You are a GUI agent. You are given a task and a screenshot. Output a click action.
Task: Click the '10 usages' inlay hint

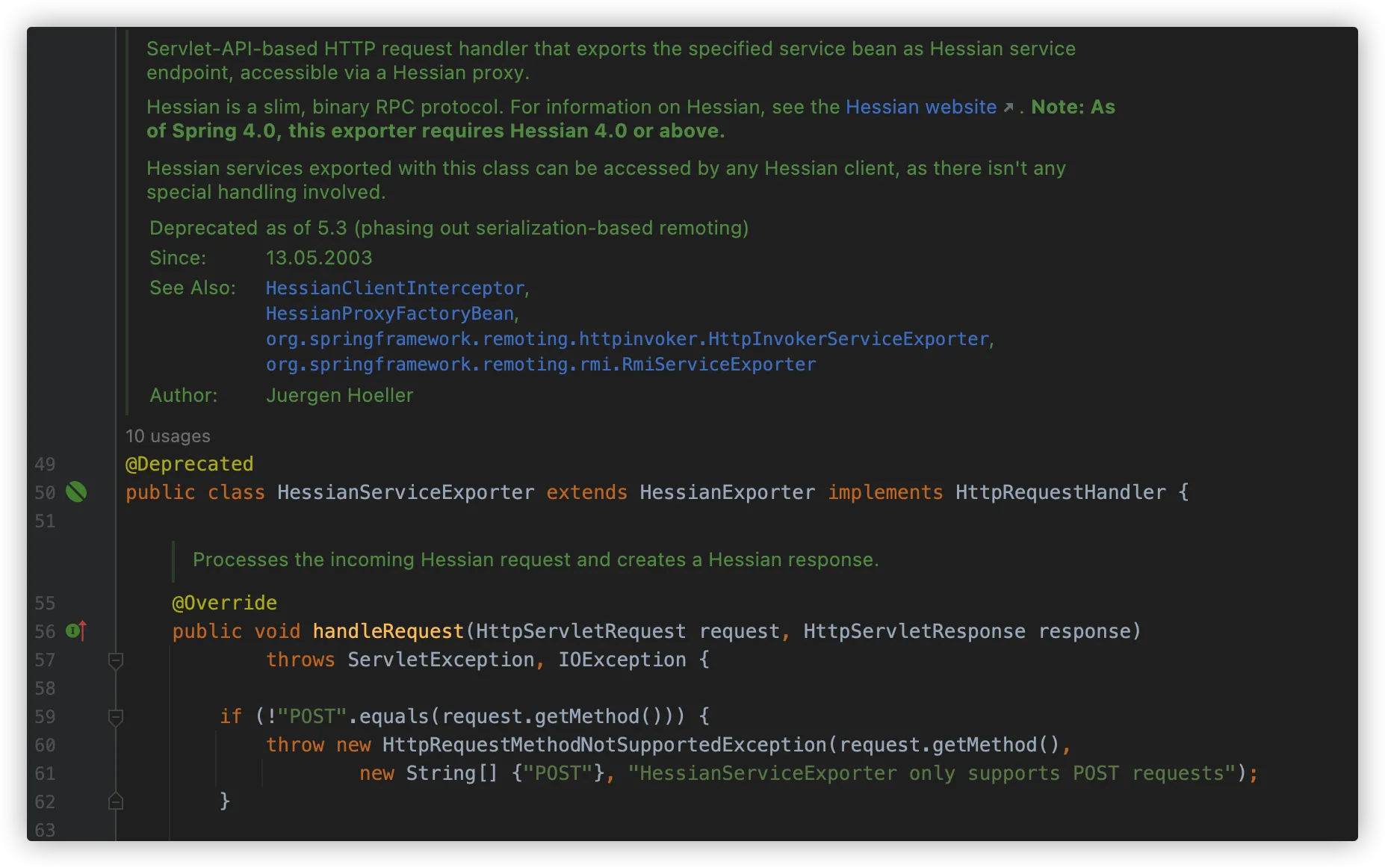tap(168, 436)
